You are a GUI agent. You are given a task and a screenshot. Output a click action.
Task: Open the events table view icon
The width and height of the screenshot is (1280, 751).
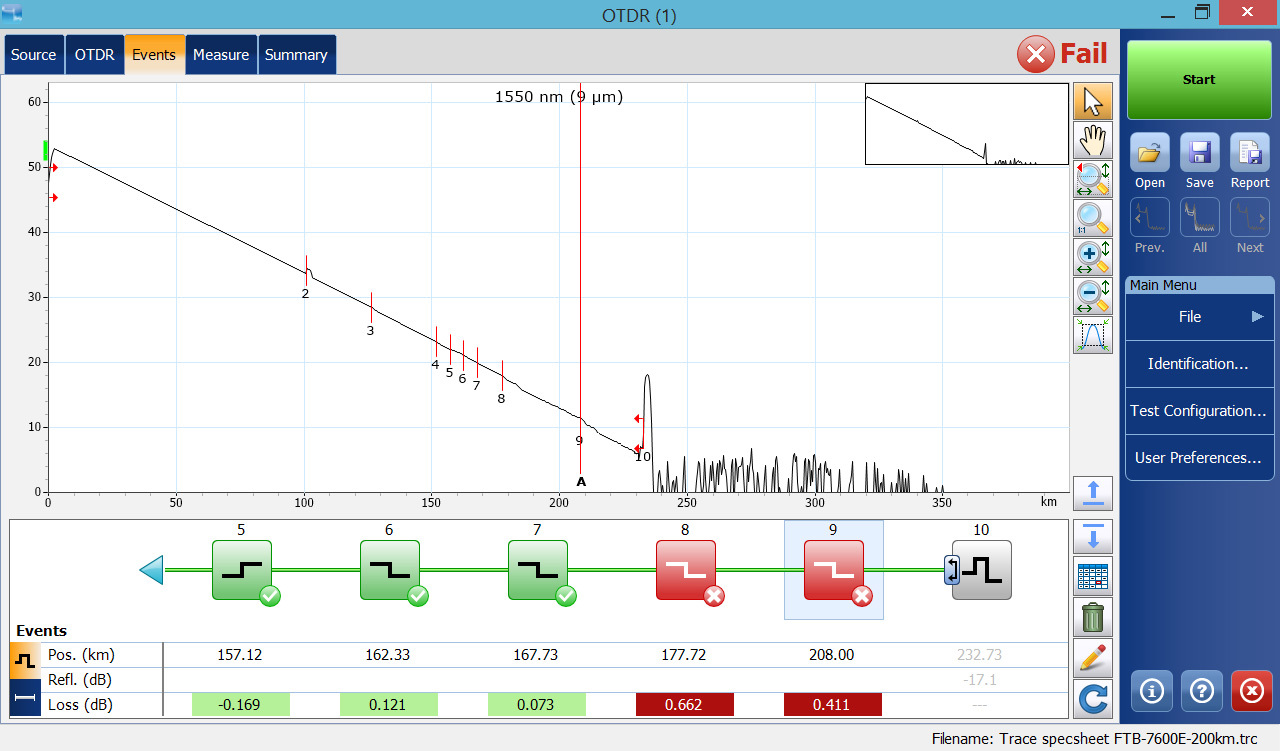tap(1093, 578)
